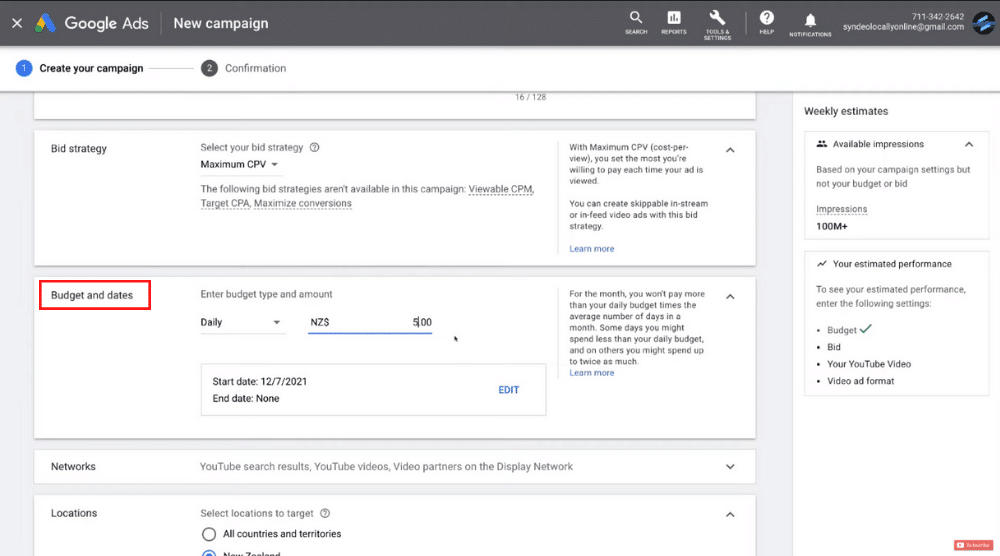
Task: Click the Budget item with green check
Action: click(848, 330)
